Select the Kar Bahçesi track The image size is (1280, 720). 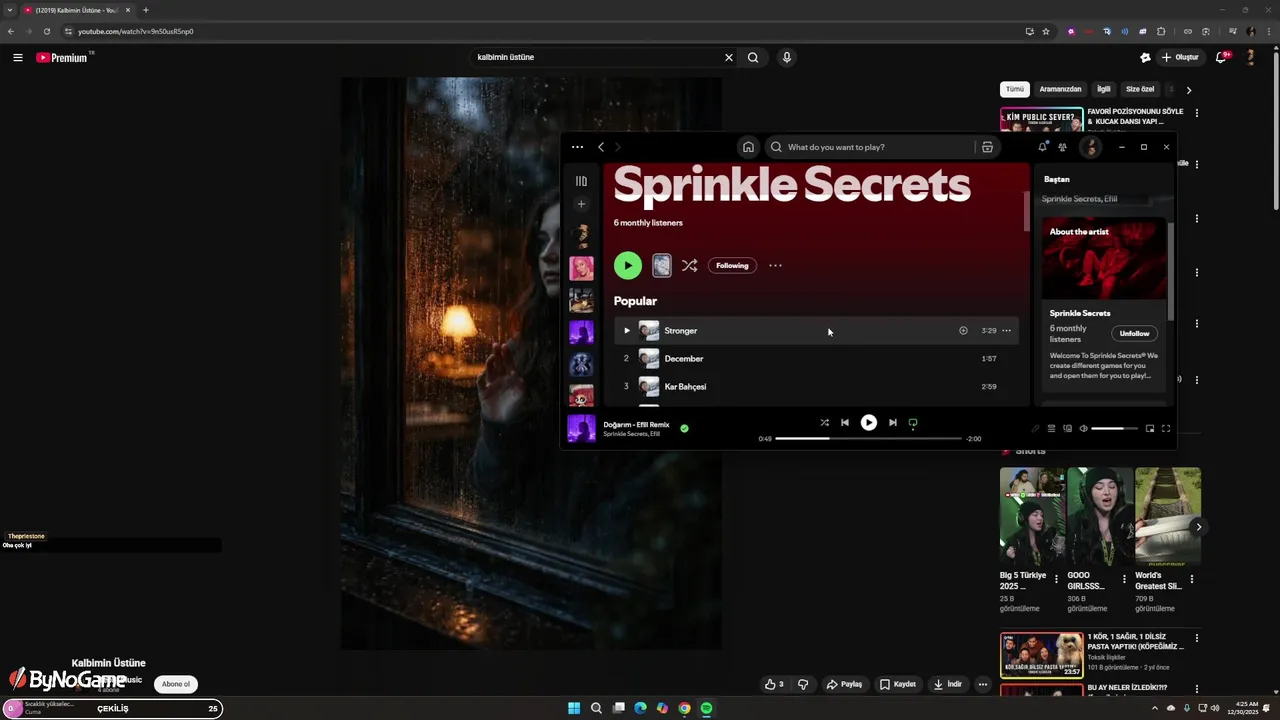click(x=817, y=386)
